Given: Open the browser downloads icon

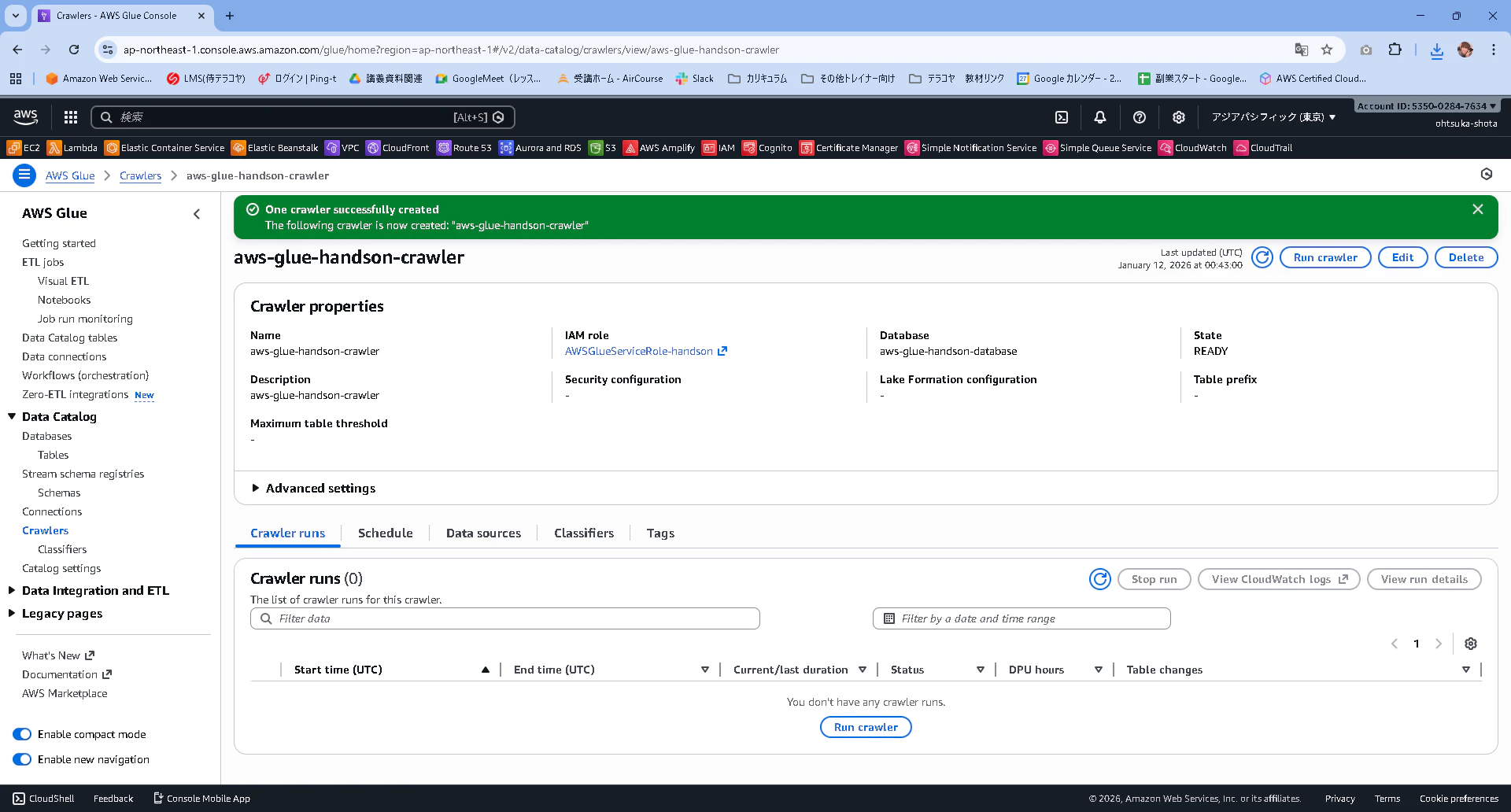Looking at the screenshot, I should (x=1437, y=50).
